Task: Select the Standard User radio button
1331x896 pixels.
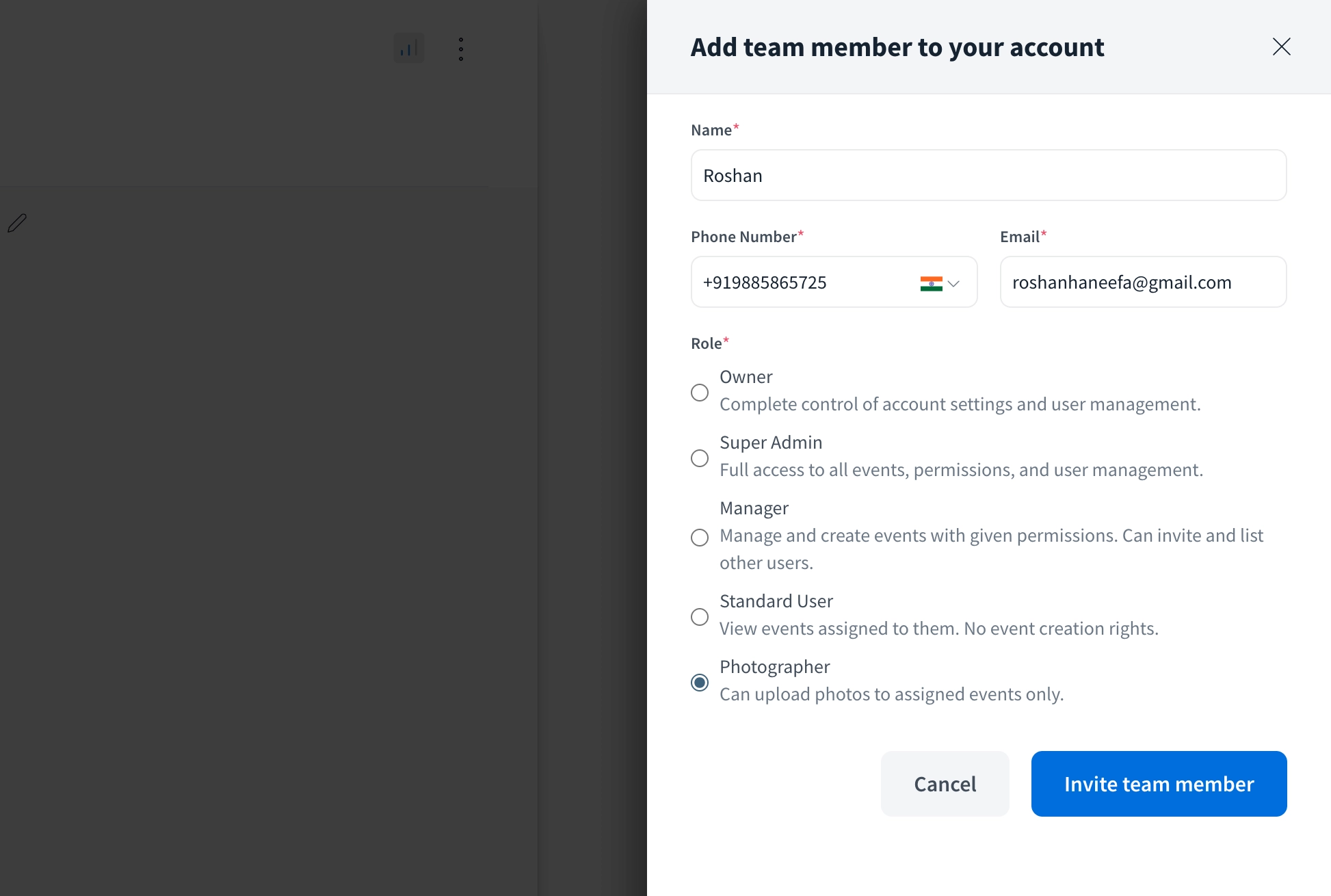Action: (700, 617)
